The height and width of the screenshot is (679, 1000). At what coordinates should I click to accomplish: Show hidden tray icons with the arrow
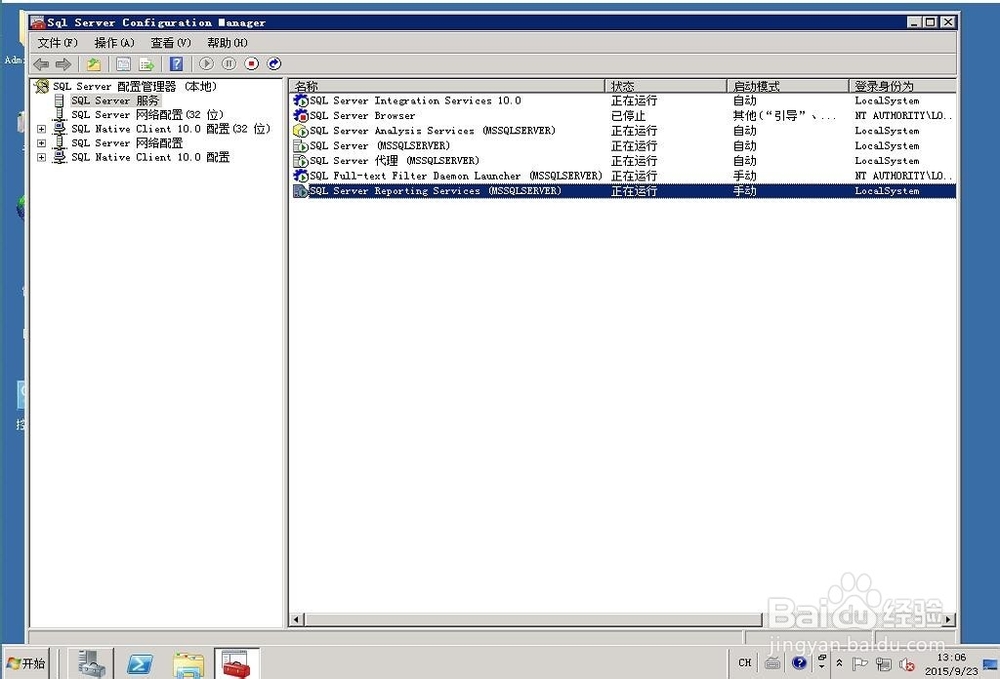(x=839, y=663)
